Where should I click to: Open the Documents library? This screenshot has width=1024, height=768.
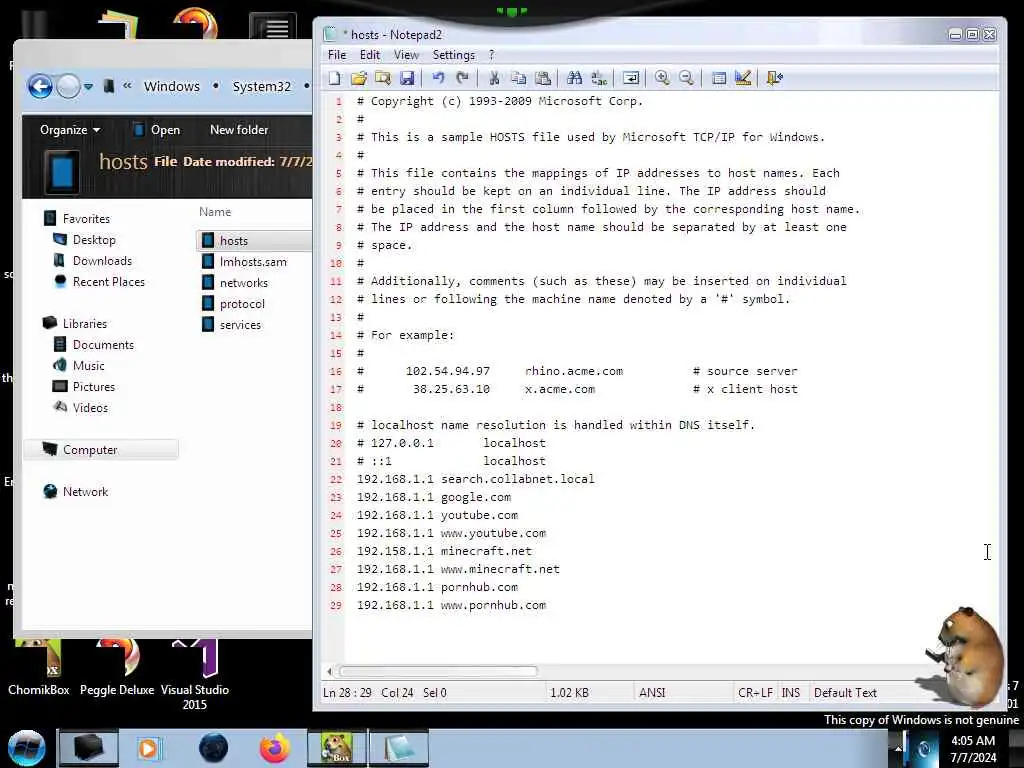[93, 344]
